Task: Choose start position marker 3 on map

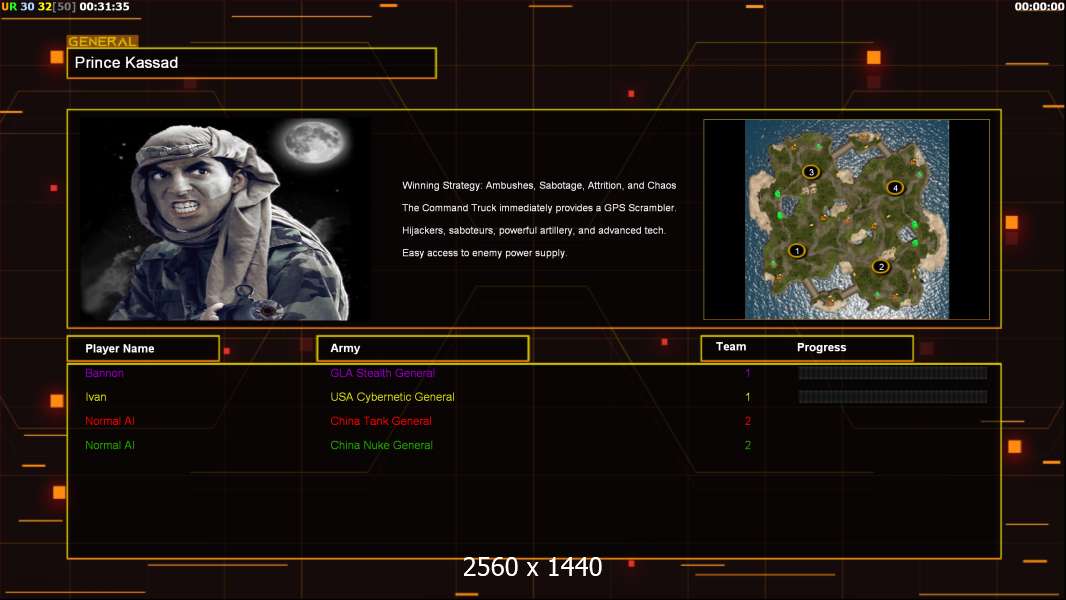Action: [811, 172]
